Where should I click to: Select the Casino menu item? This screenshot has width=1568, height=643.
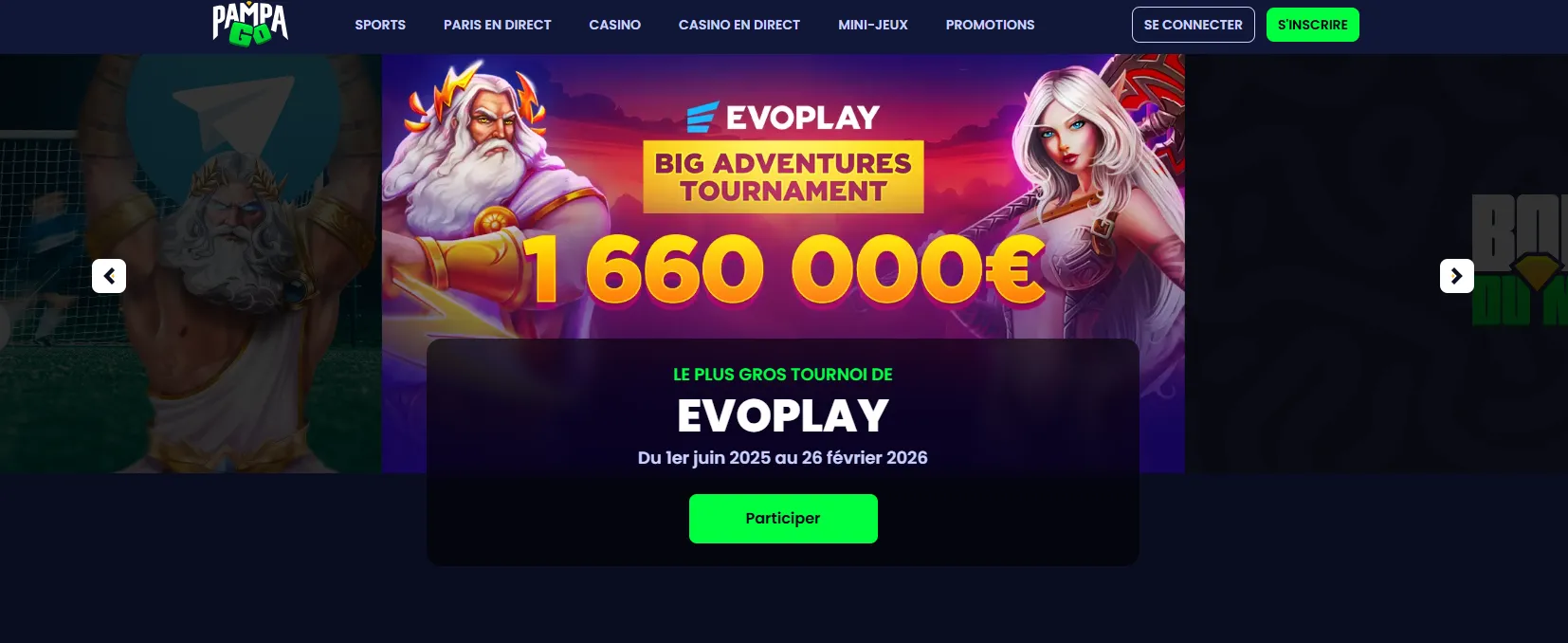click(614, 25)
